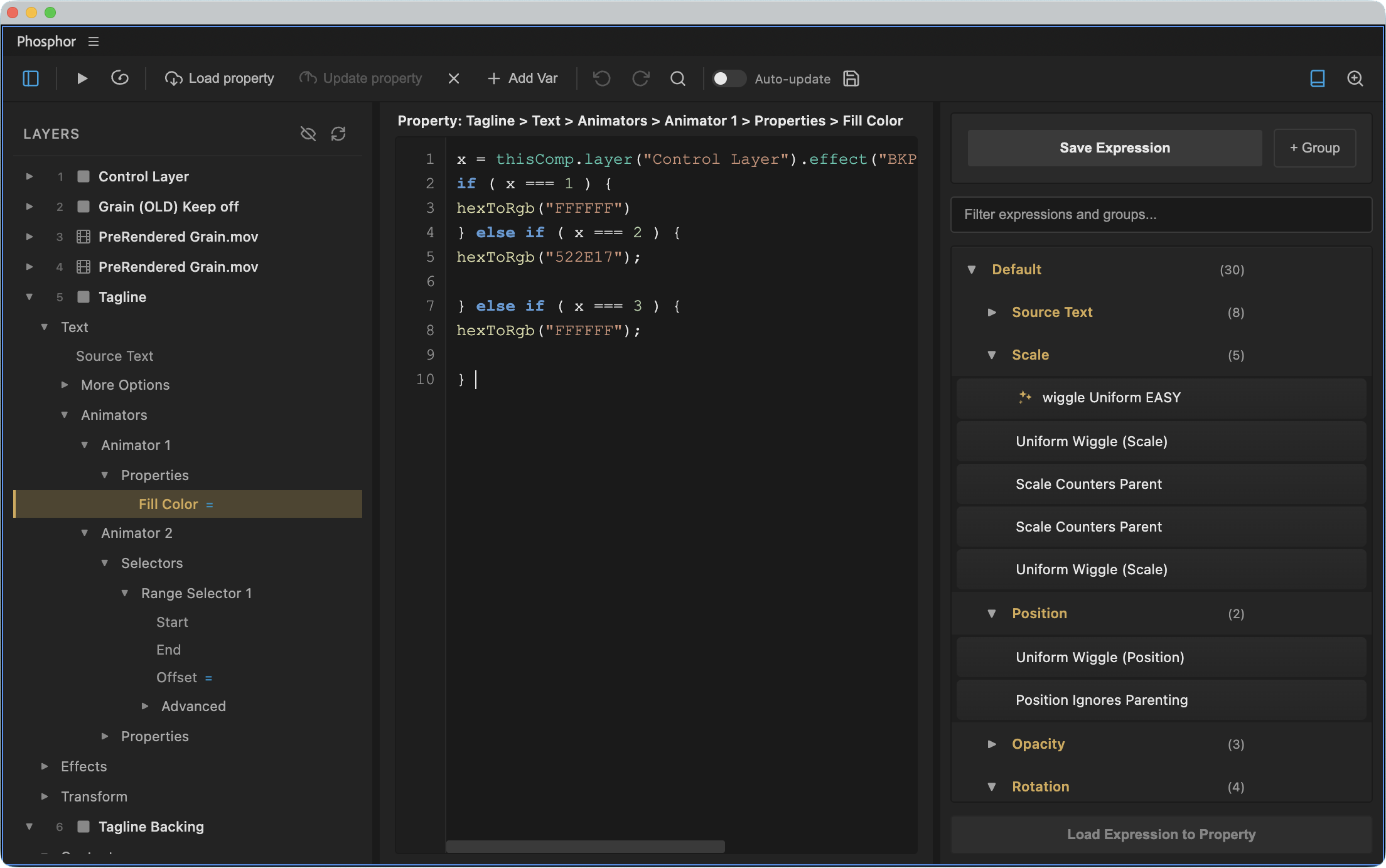The image size is (1386, 868).
Task: Open the library book icon
Action: point(1318,78)
